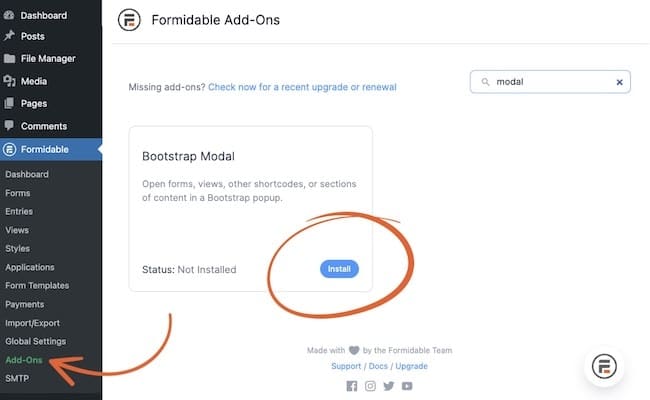
Task: Select Global Settings under Formidable
Action: [36, 342]
